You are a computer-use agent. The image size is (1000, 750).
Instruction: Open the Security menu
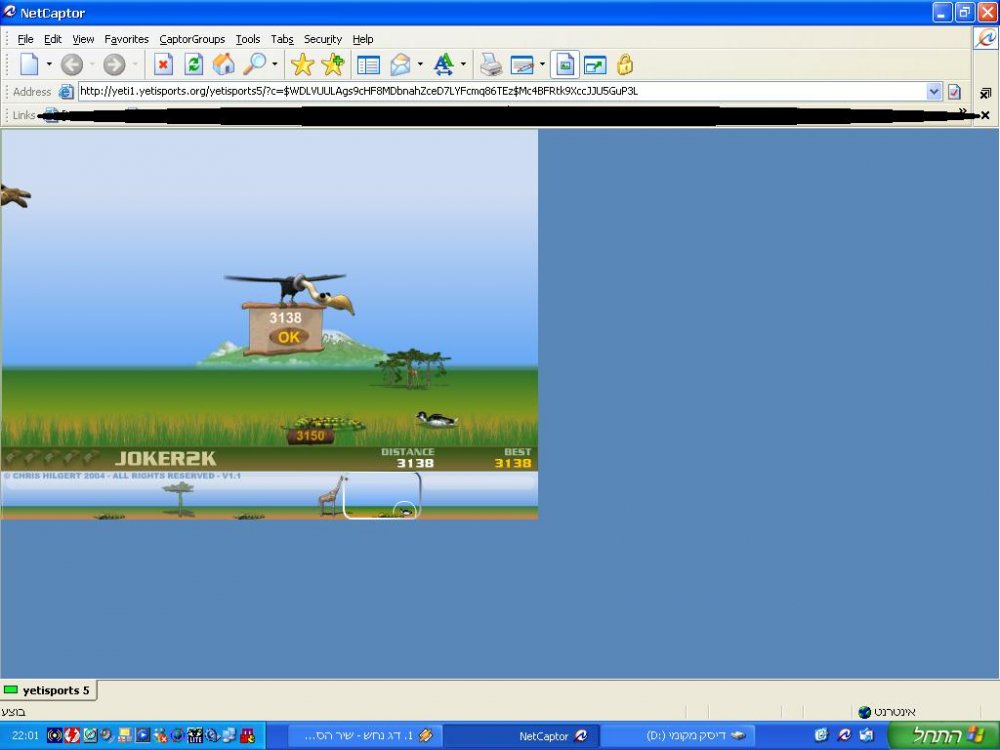323,40
